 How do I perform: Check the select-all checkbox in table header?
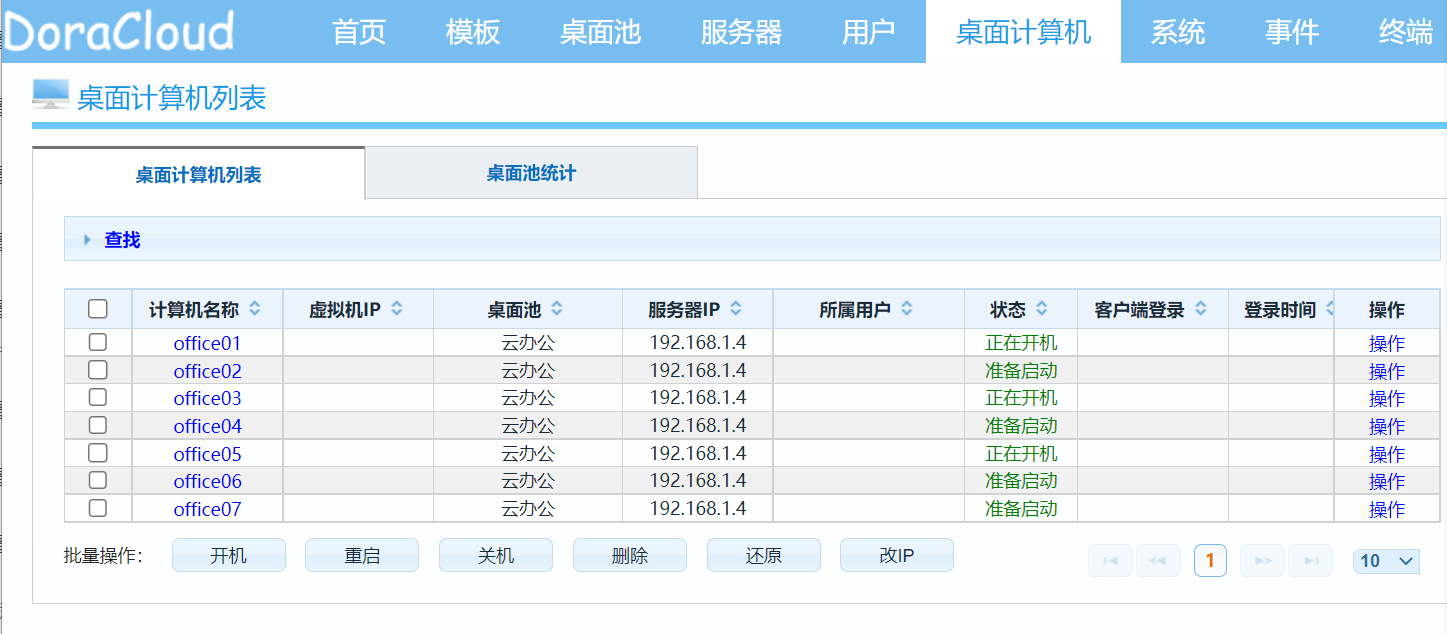97,308
